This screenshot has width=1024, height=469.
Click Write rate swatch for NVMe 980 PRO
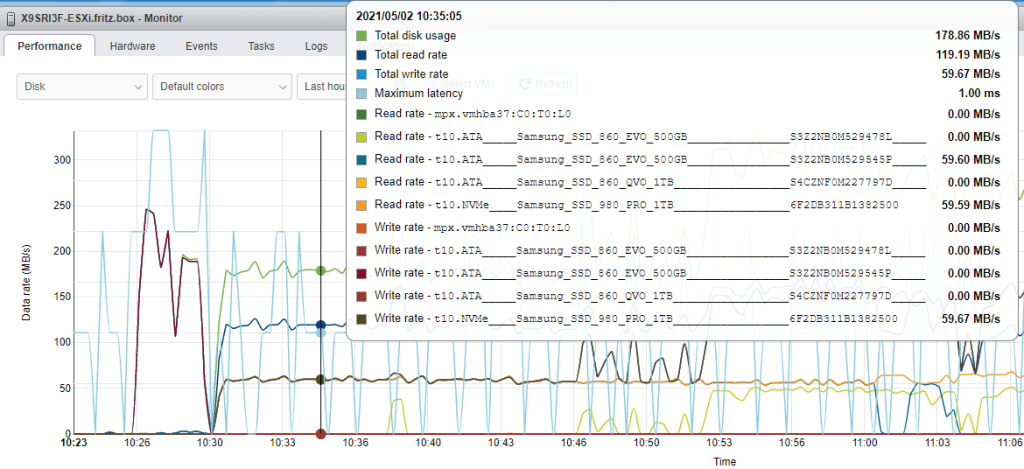(361, 319)
